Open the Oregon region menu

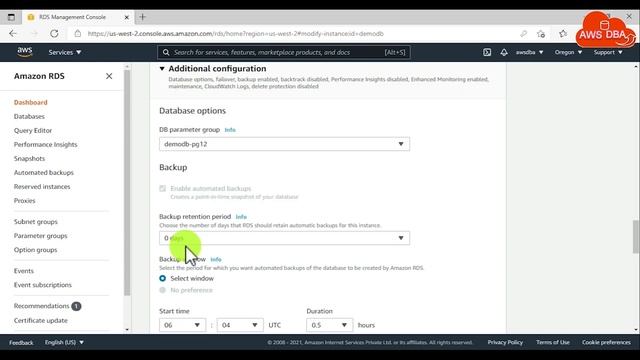[568, 52]
